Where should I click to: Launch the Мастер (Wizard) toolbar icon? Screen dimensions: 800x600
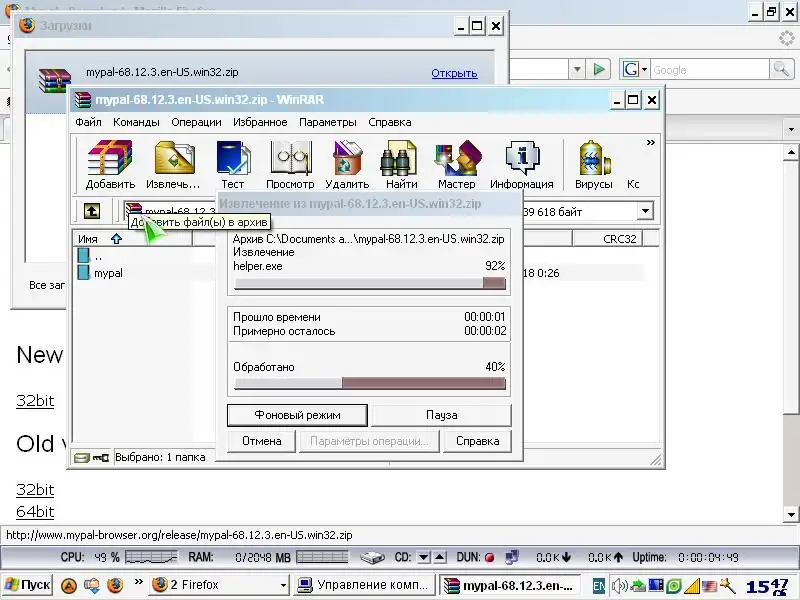click(x=457, y=164)
